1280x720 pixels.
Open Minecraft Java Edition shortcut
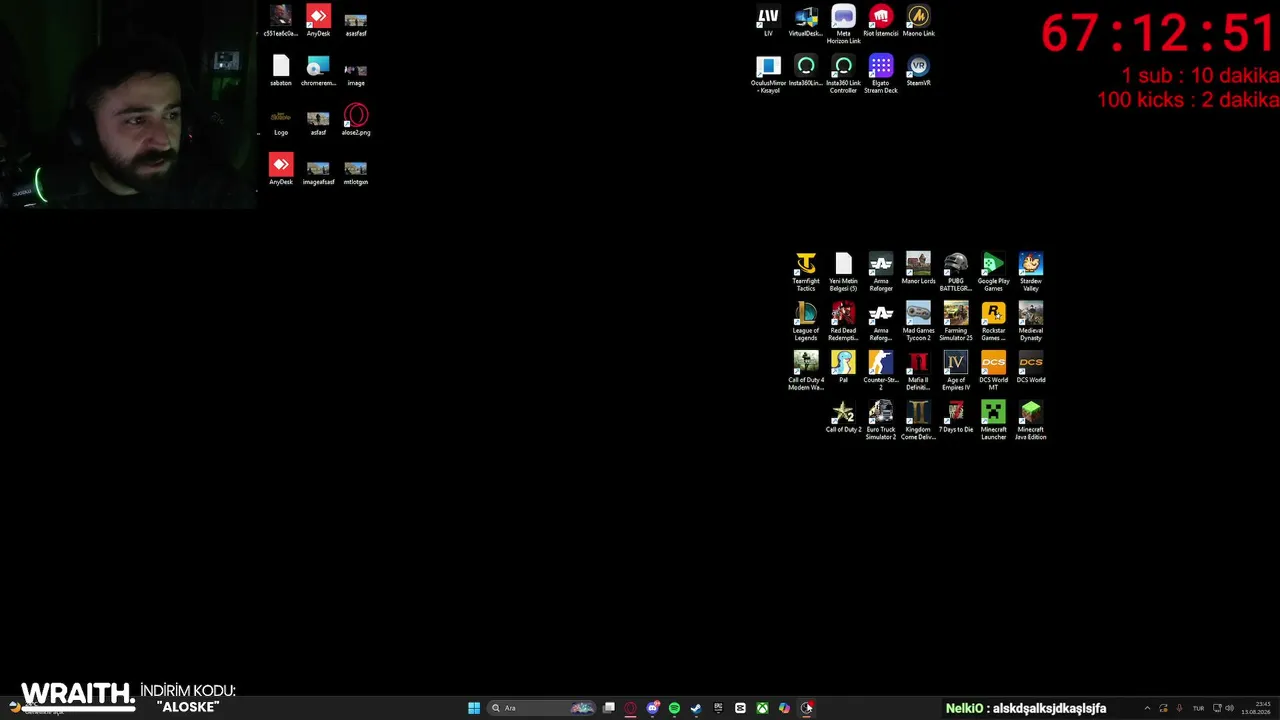(x=1031, y=421)
